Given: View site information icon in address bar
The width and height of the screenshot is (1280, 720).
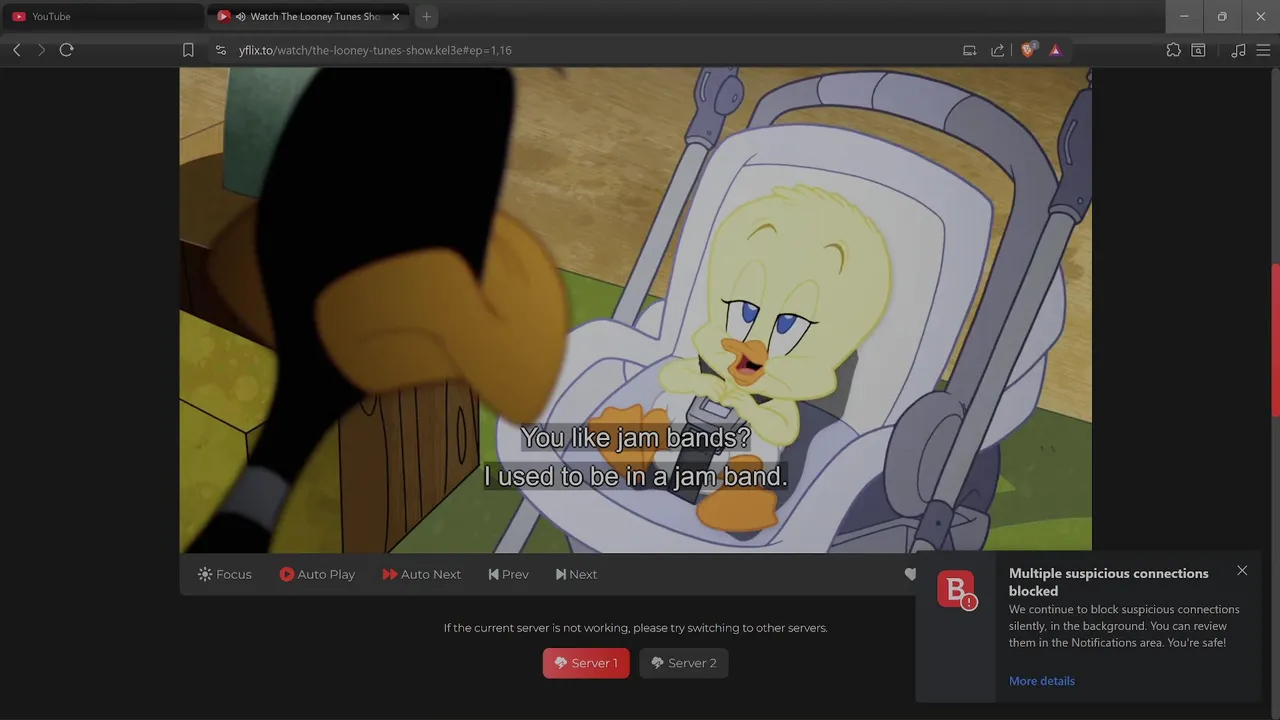Looking at the screenshot, I should (x=221, y=50).
